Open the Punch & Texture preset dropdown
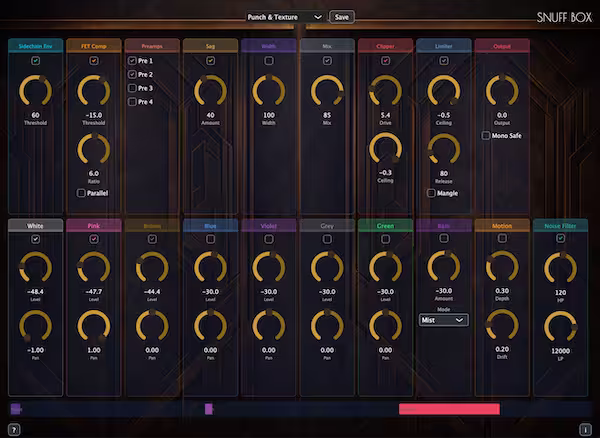 point(285,17)
